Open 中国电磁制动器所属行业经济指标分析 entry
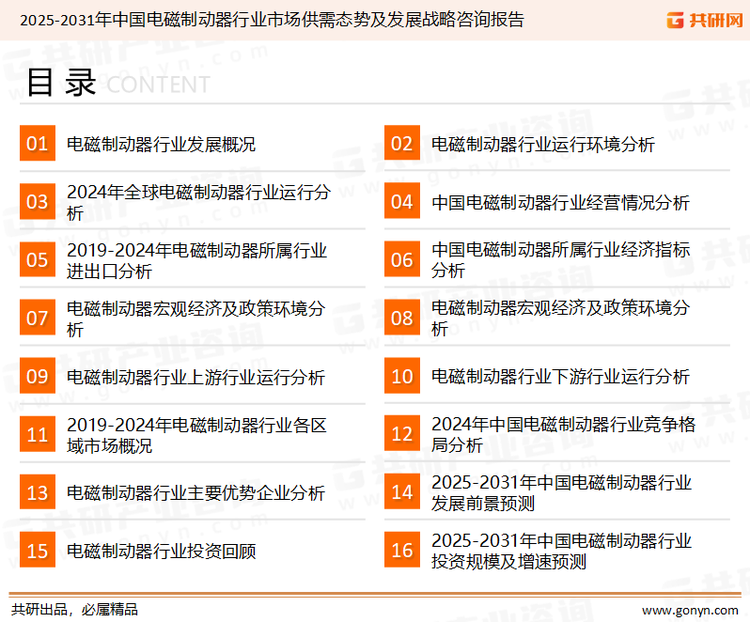Viewport: 750px width, 622px height. (560, 260)
